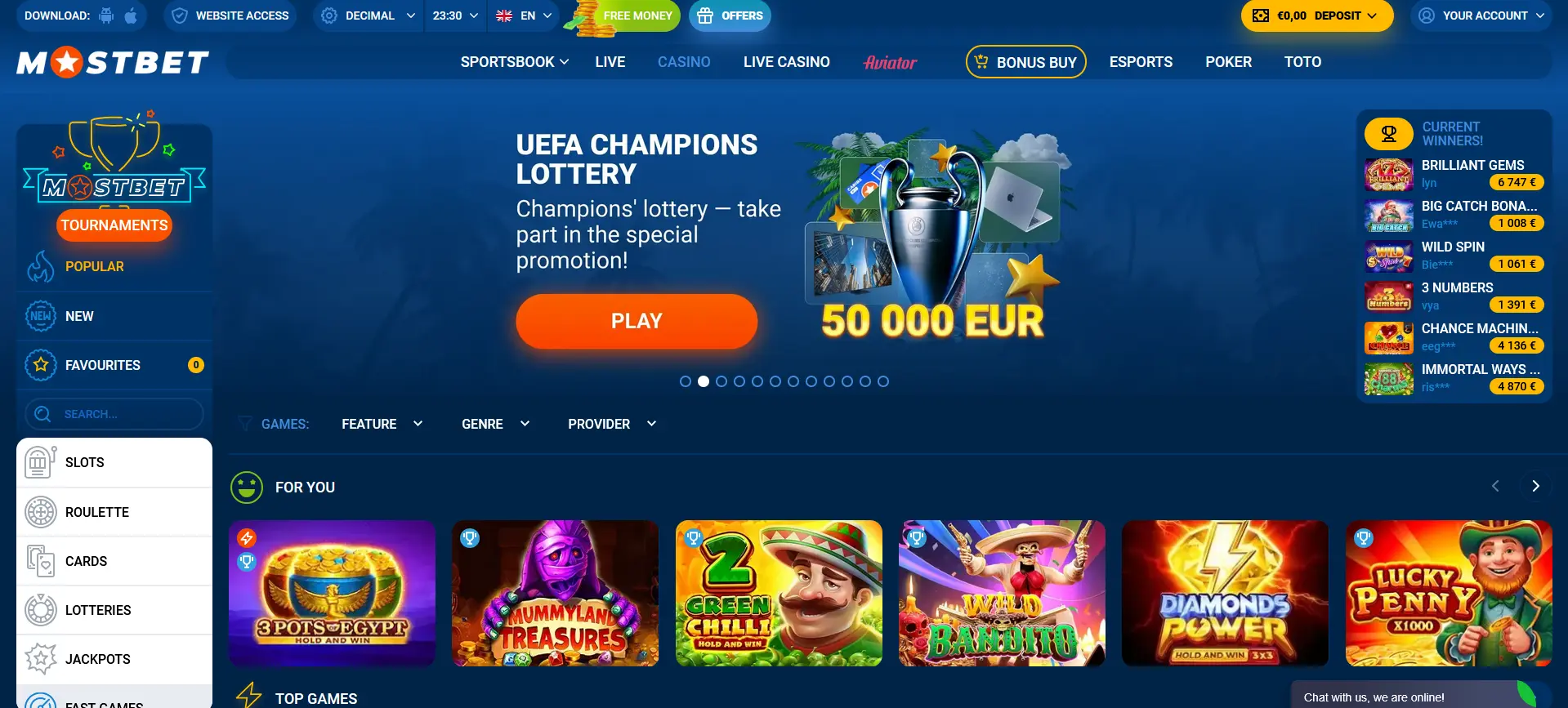Show next For You games arrow
This screenshot has width=1568, height=708.
click(x=1535, y=486)
